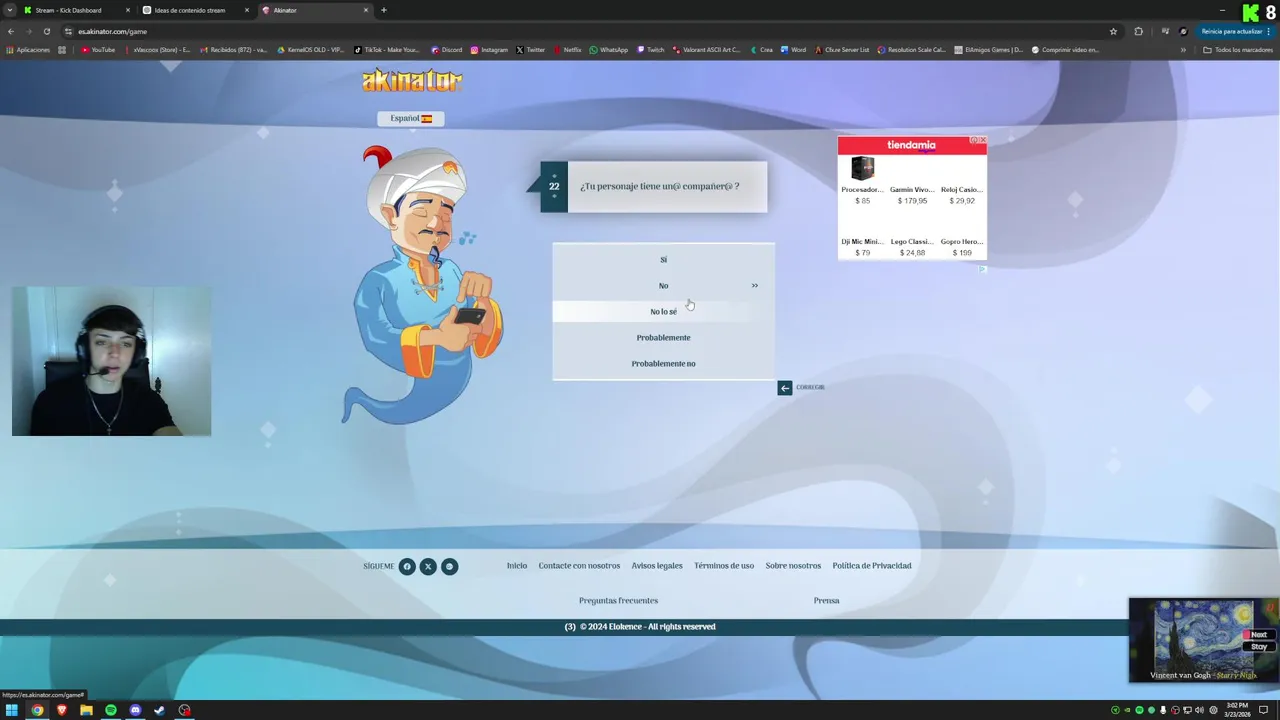The height and width of the screenshot is (720, 1280).
Task: Click 'Reinicia para actualizar' button
Action: pos(1236,31)
